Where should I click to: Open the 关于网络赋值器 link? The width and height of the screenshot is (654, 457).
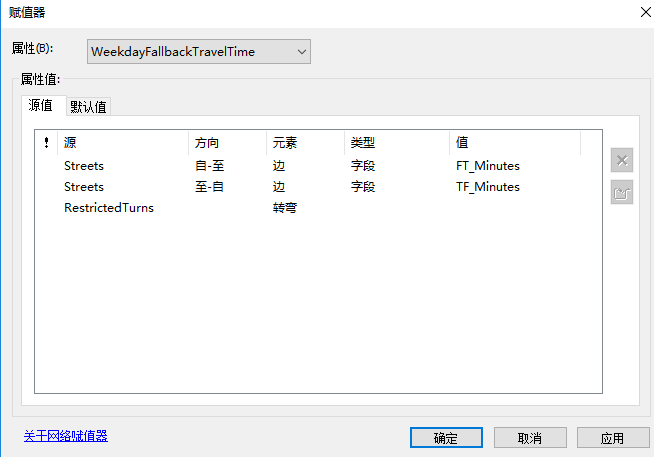click(x=66, y=436)
